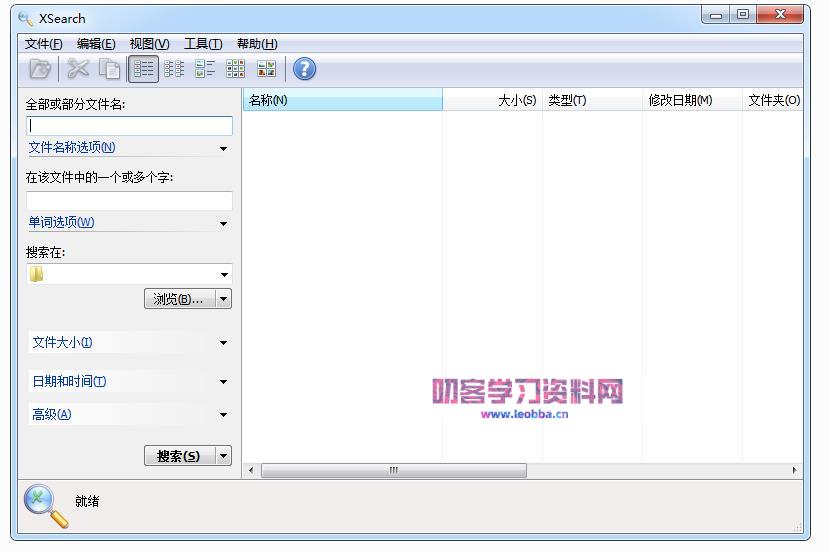The height and width of the screenshot is (552, 830).
Task: Minimize the XSearch window
Action: [x=716, y=15]
